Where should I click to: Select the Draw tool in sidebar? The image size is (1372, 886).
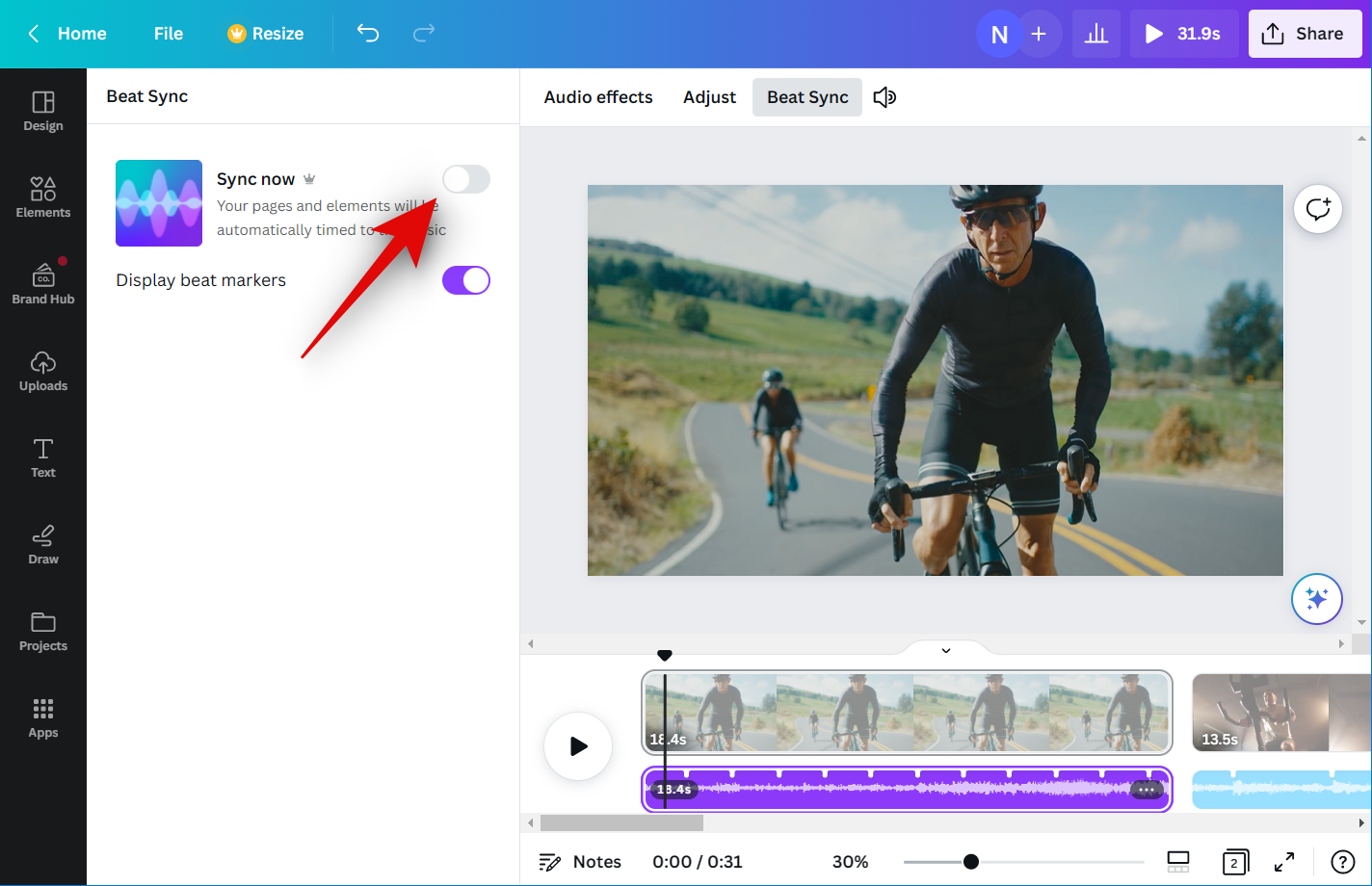[43, 544]
